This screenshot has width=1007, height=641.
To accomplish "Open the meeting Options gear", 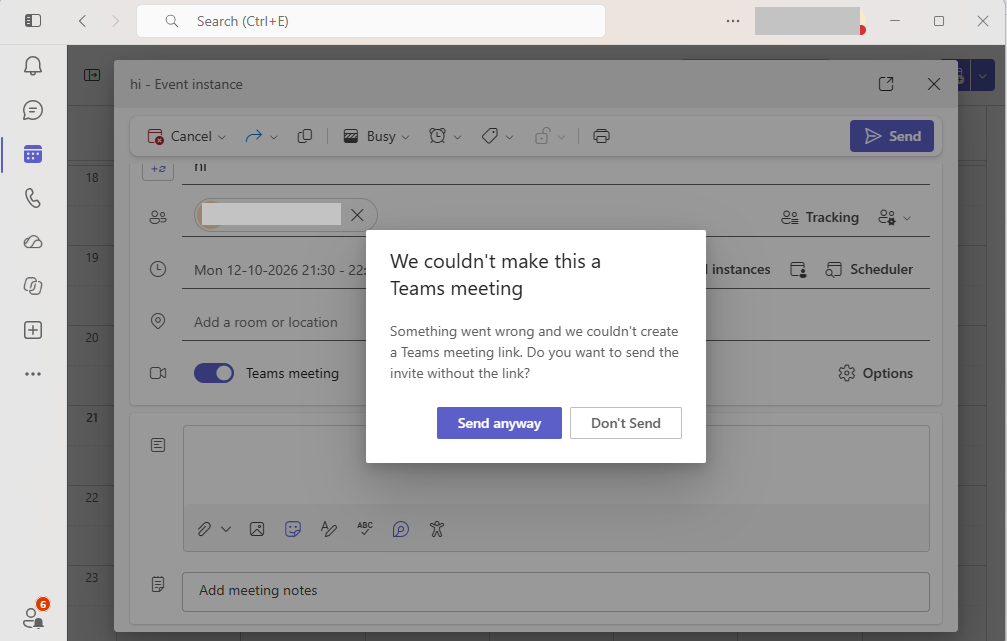I will click(x=875, y=373).
